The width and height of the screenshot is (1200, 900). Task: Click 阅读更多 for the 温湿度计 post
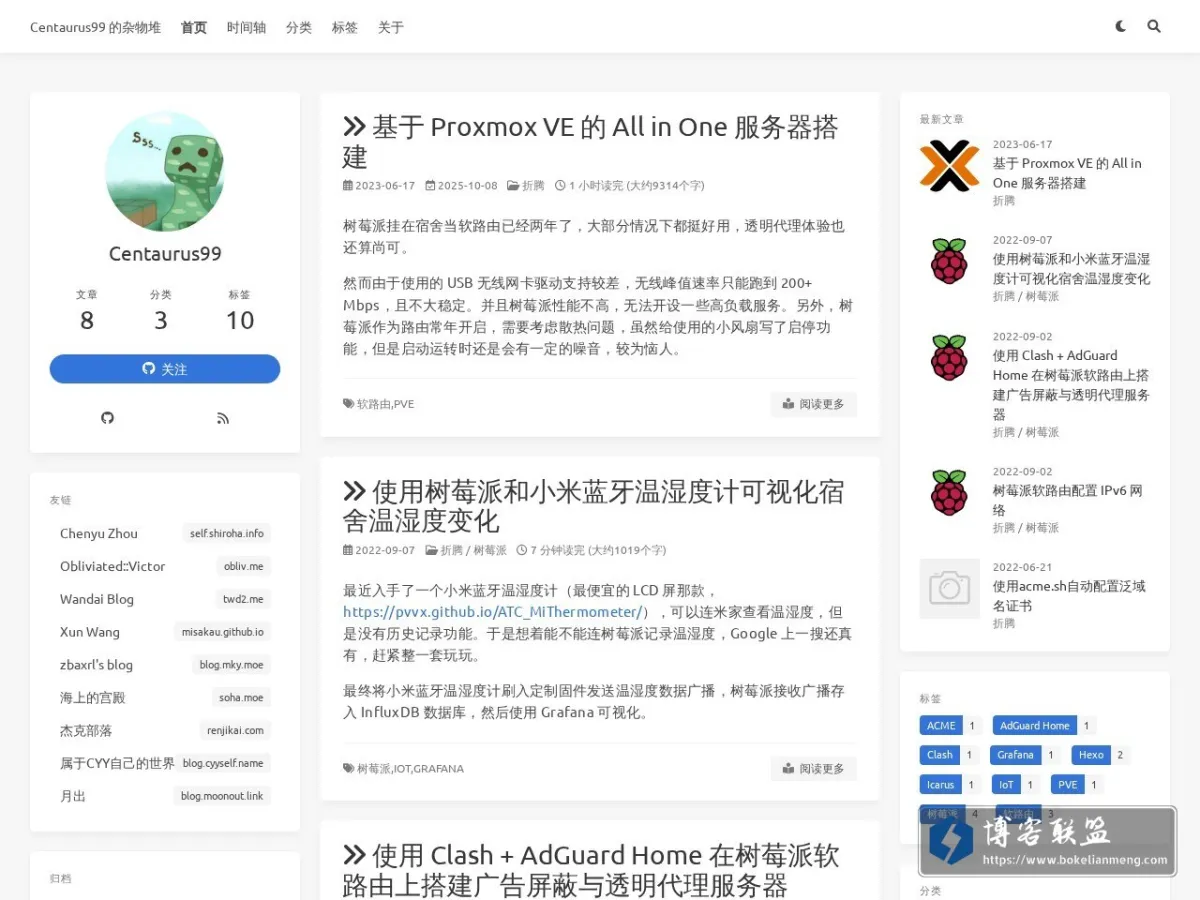click(814, 768)
